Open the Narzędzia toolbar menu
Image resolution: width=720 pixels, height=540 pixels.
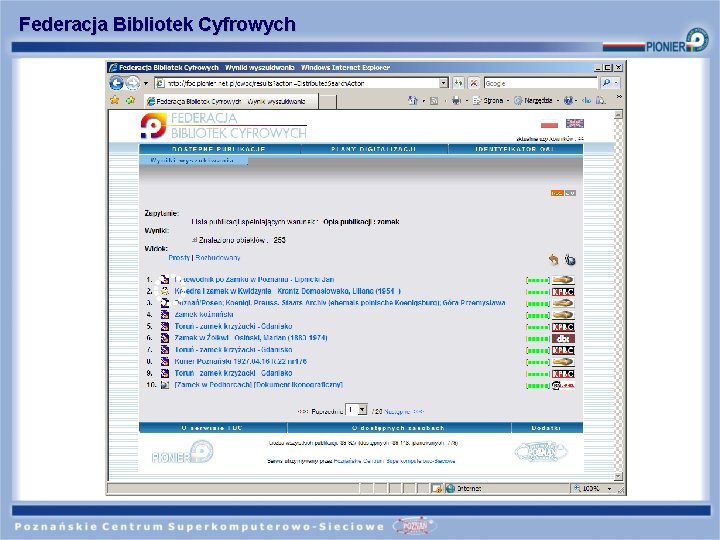534,101
